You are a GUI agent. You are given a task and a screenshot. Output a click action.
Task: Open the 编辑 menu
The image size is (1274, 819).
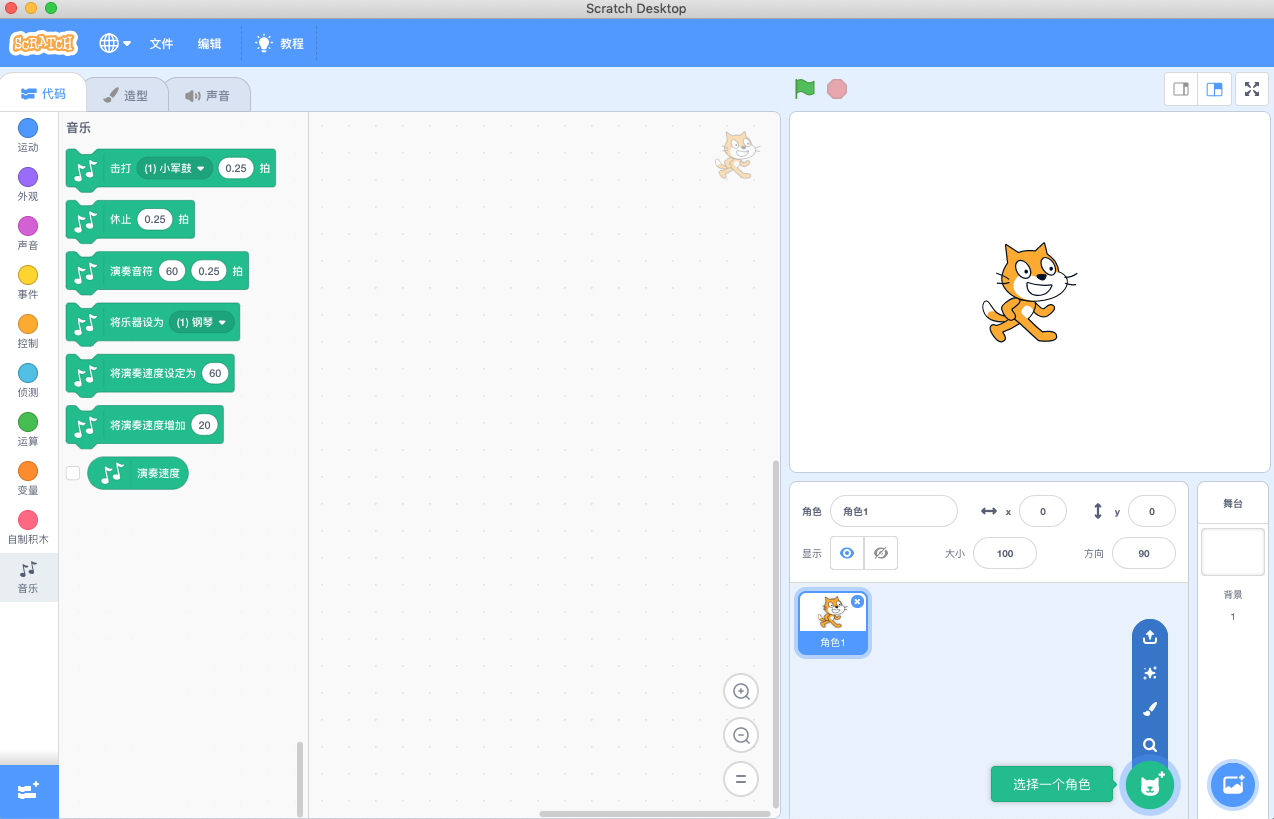coord(209,44)
